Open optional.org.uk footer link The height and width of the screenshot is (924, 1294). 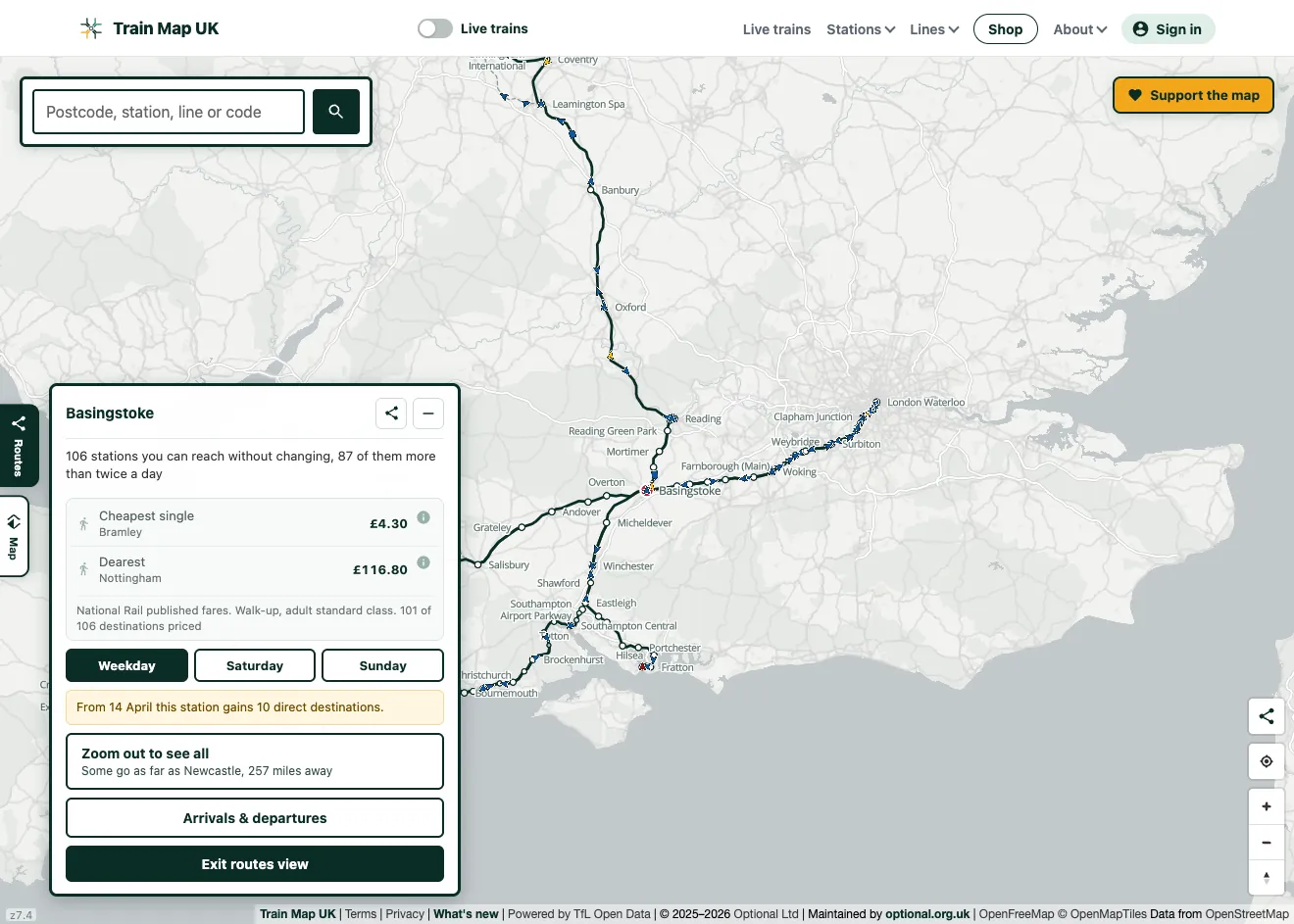pos(927,914)
